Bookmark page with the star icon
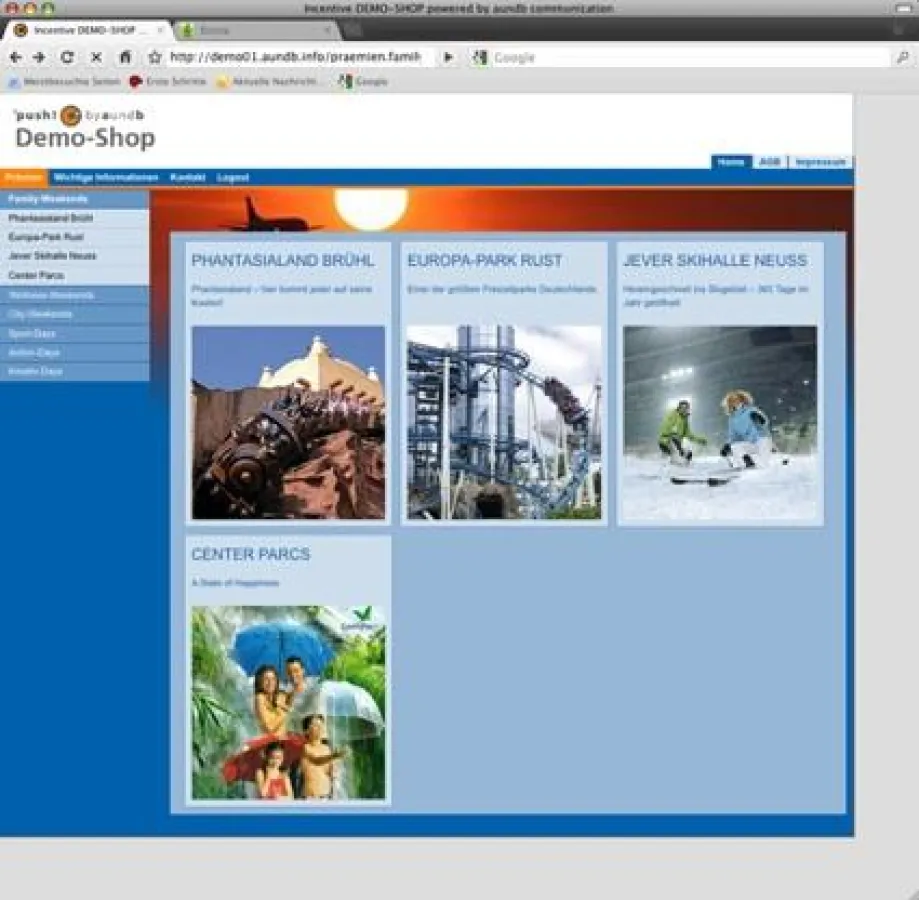 tap(155, 58)
